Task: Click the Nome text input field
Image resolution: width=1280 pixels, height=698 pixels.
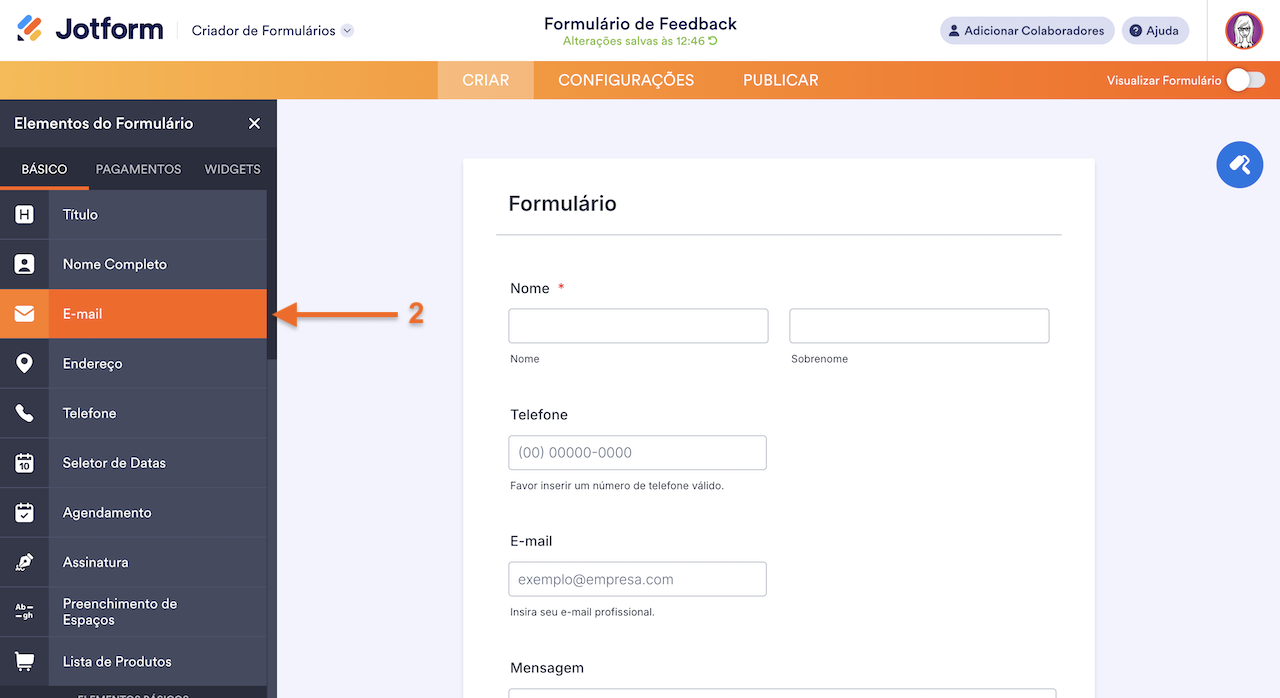Action: point(638,325)
